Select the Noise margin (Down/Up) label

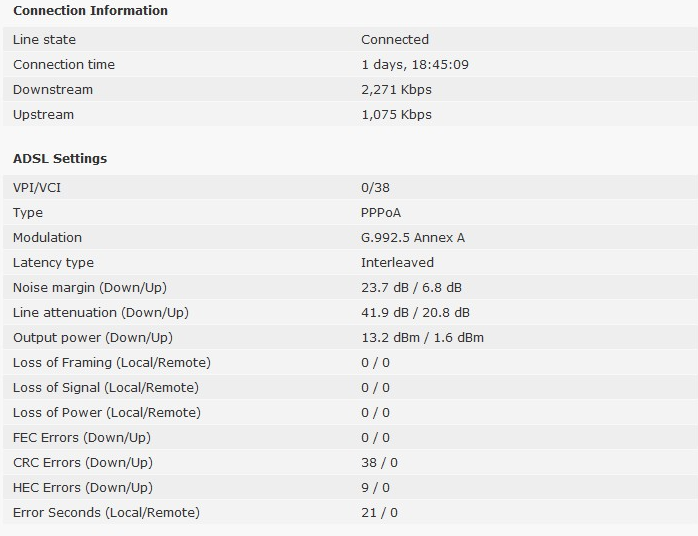[x=92, y=288]
